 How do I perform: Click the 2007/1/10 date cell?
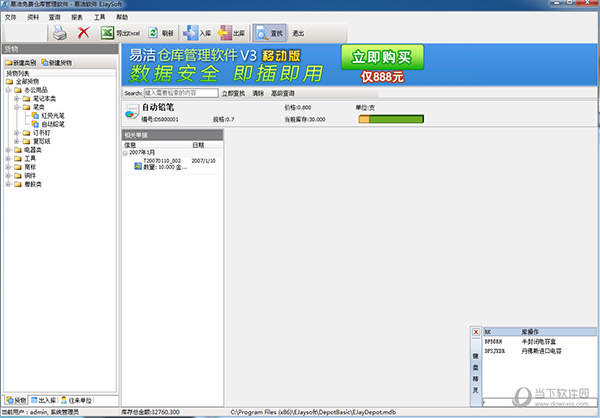204,161
